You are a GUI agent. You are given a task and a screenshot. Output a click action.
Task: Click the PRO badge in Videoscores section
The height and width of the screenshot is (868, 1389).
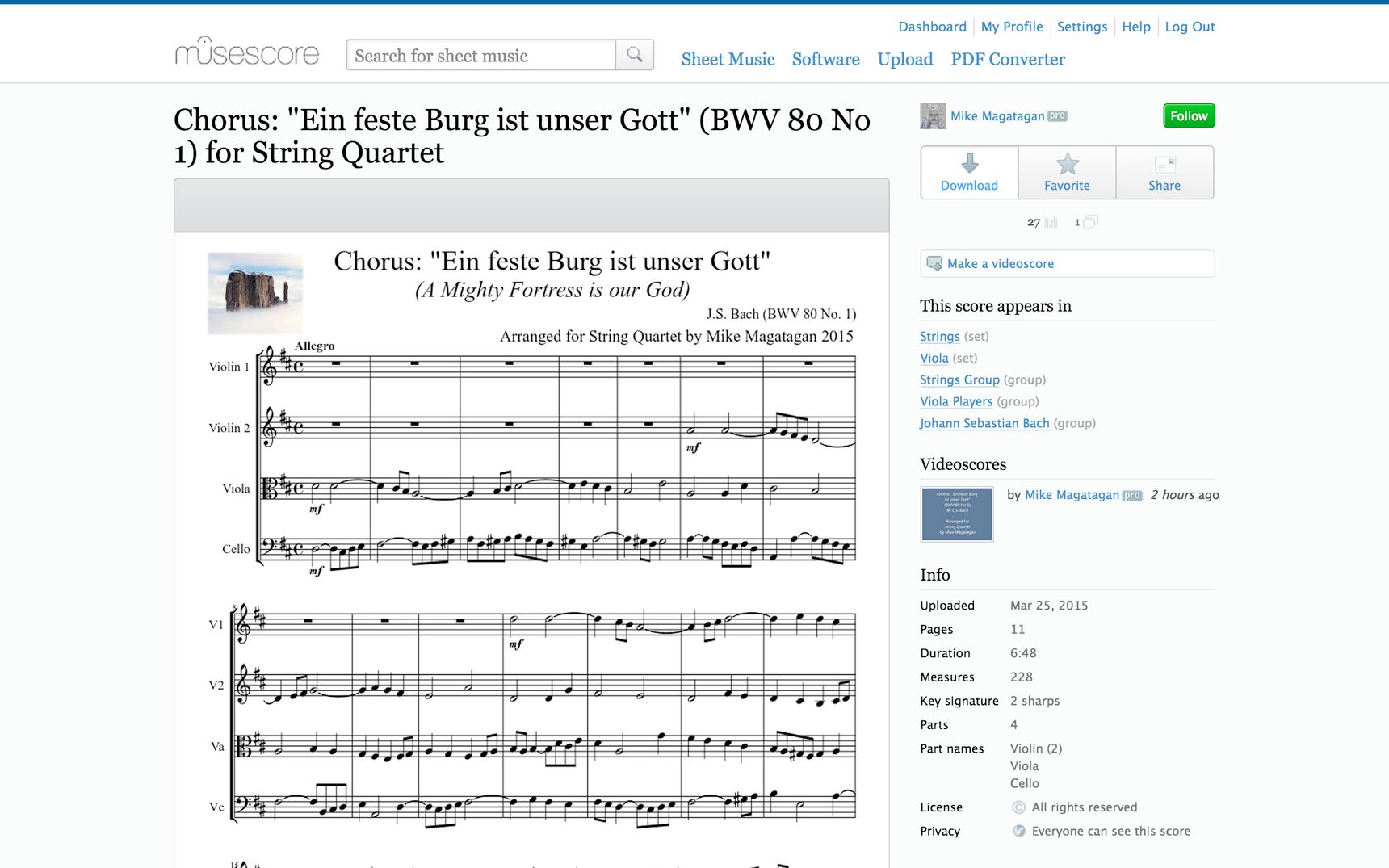click(1132, 496)
